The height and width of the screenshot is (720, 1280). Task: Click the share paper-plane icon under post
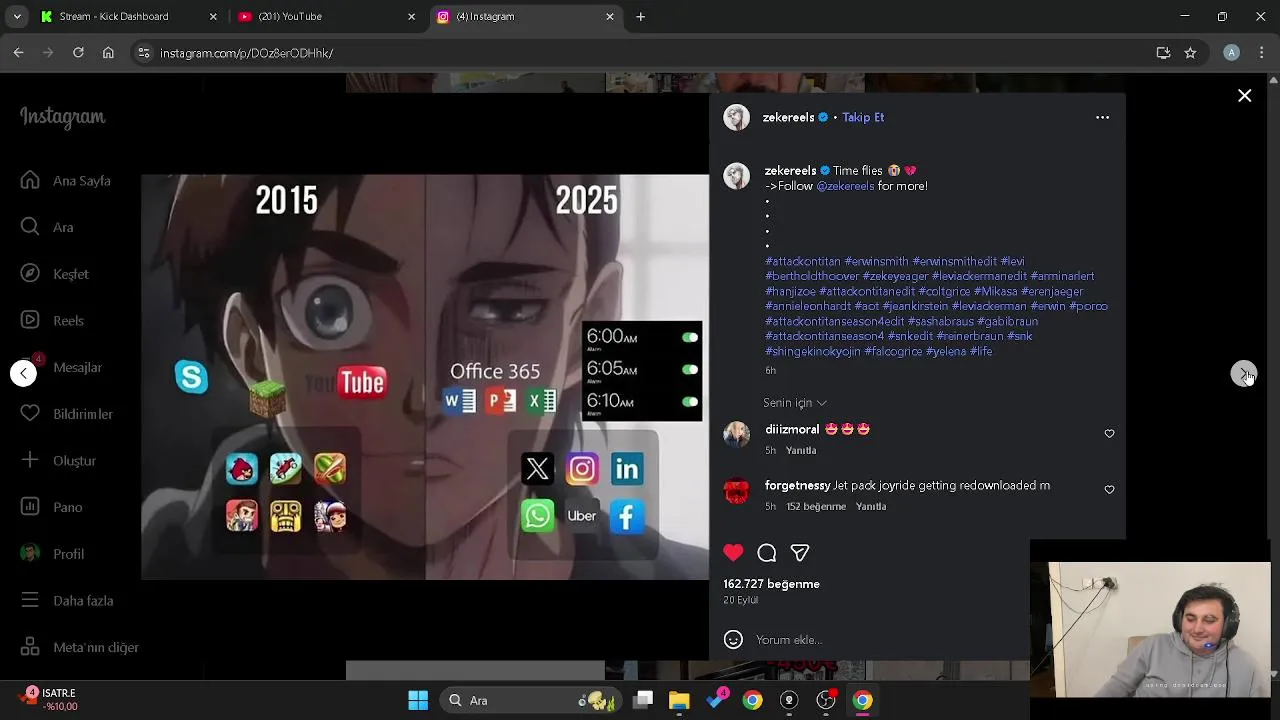(800, 552)
